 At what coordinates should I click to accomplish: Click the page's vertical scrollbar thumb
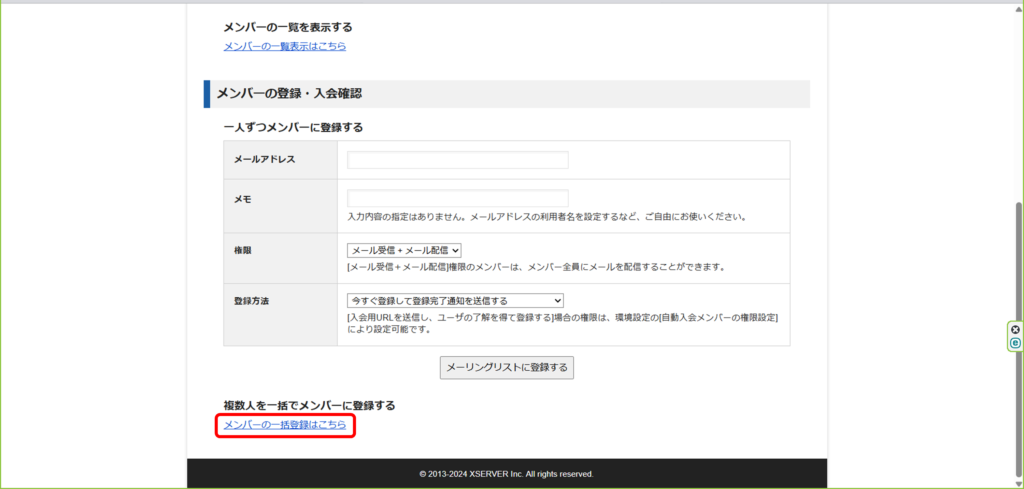click(x=1018, y=300)
